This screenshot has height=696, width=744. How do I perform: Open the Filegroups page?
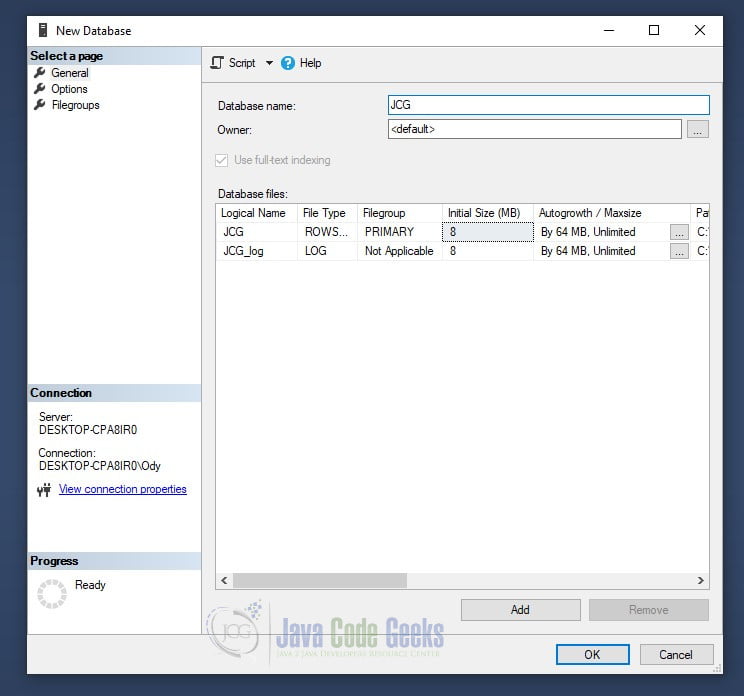[75, 105]
